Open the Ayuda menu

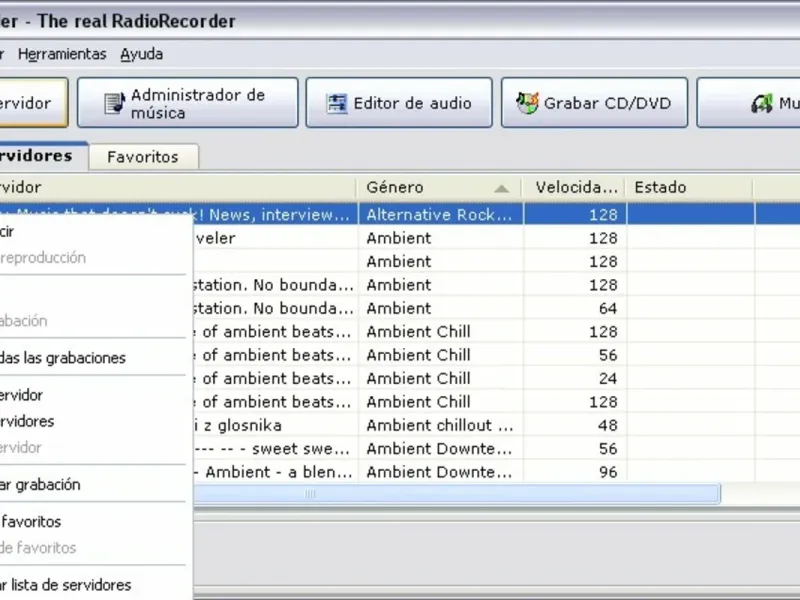(x=141, y=54)
